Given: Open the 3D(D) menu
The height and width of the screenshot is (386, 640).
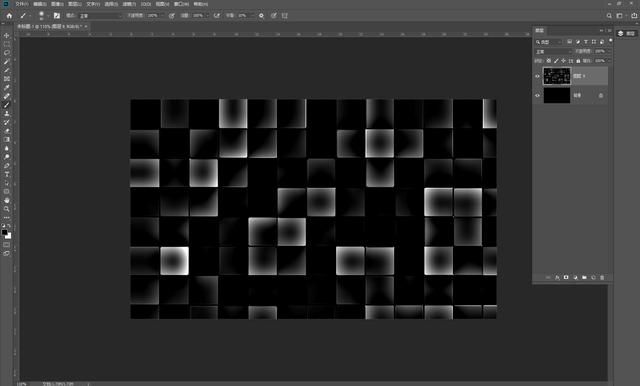Looking at the screenshot, I should pos(146,4).
